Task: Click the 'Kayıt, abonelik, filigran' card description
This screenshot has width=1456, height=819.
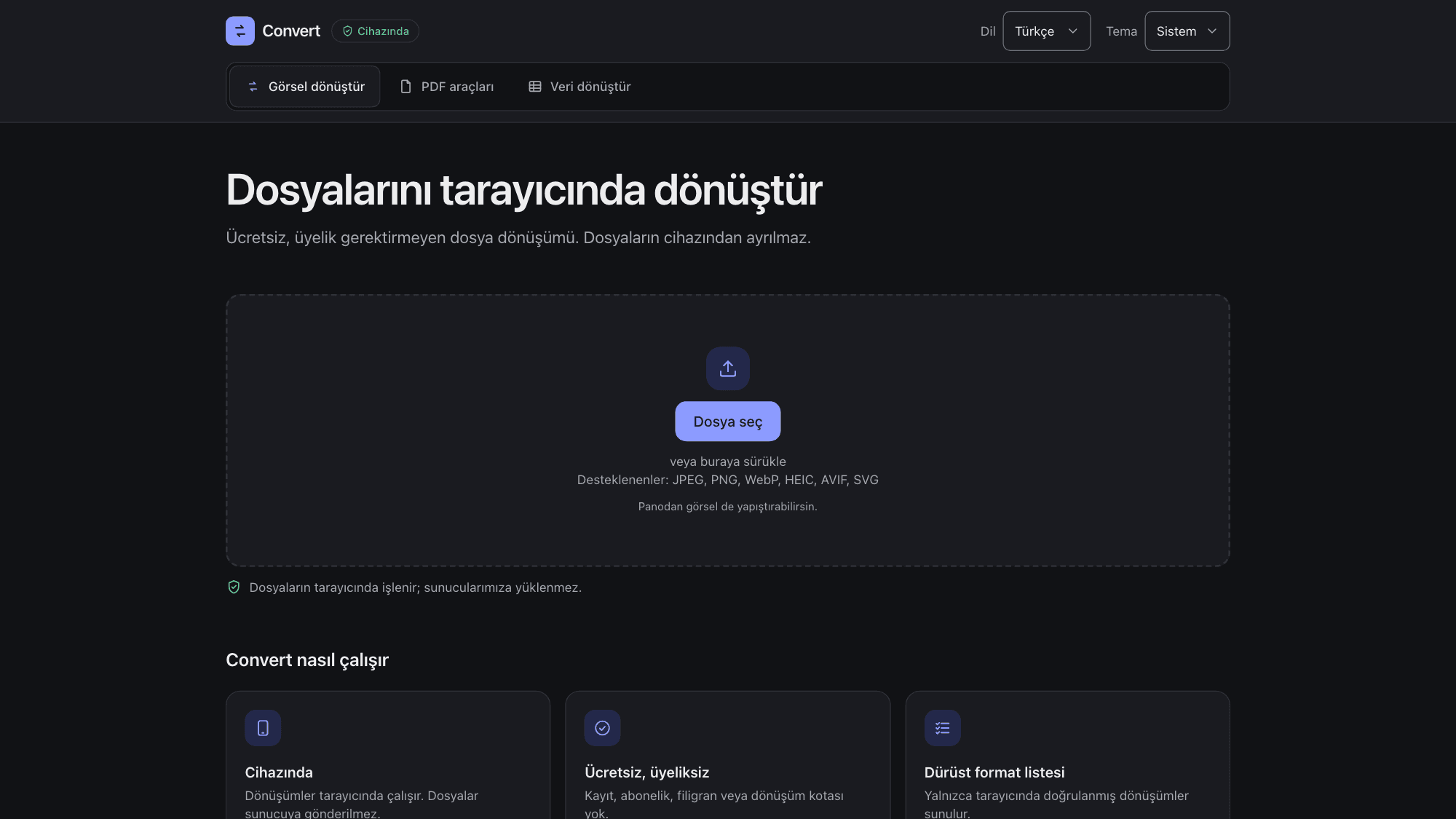Action: [713, 804]
